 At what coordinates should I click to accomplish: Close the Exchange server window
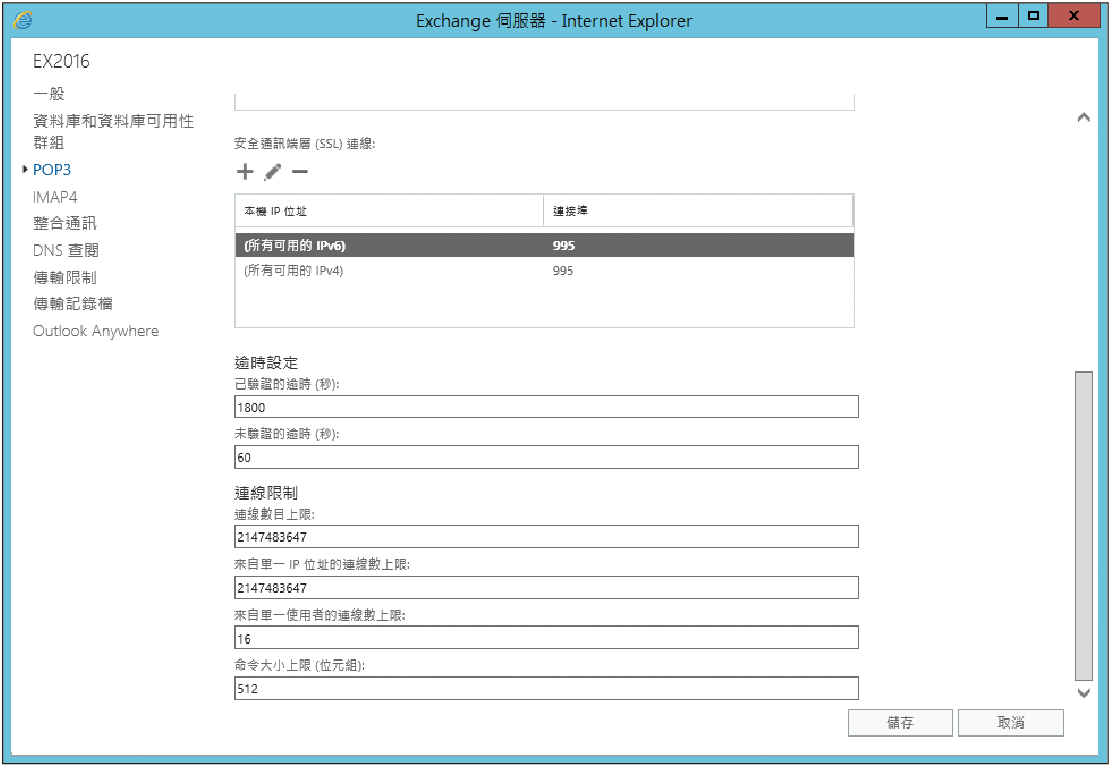pyautogui.click(x=1074, y=16)
